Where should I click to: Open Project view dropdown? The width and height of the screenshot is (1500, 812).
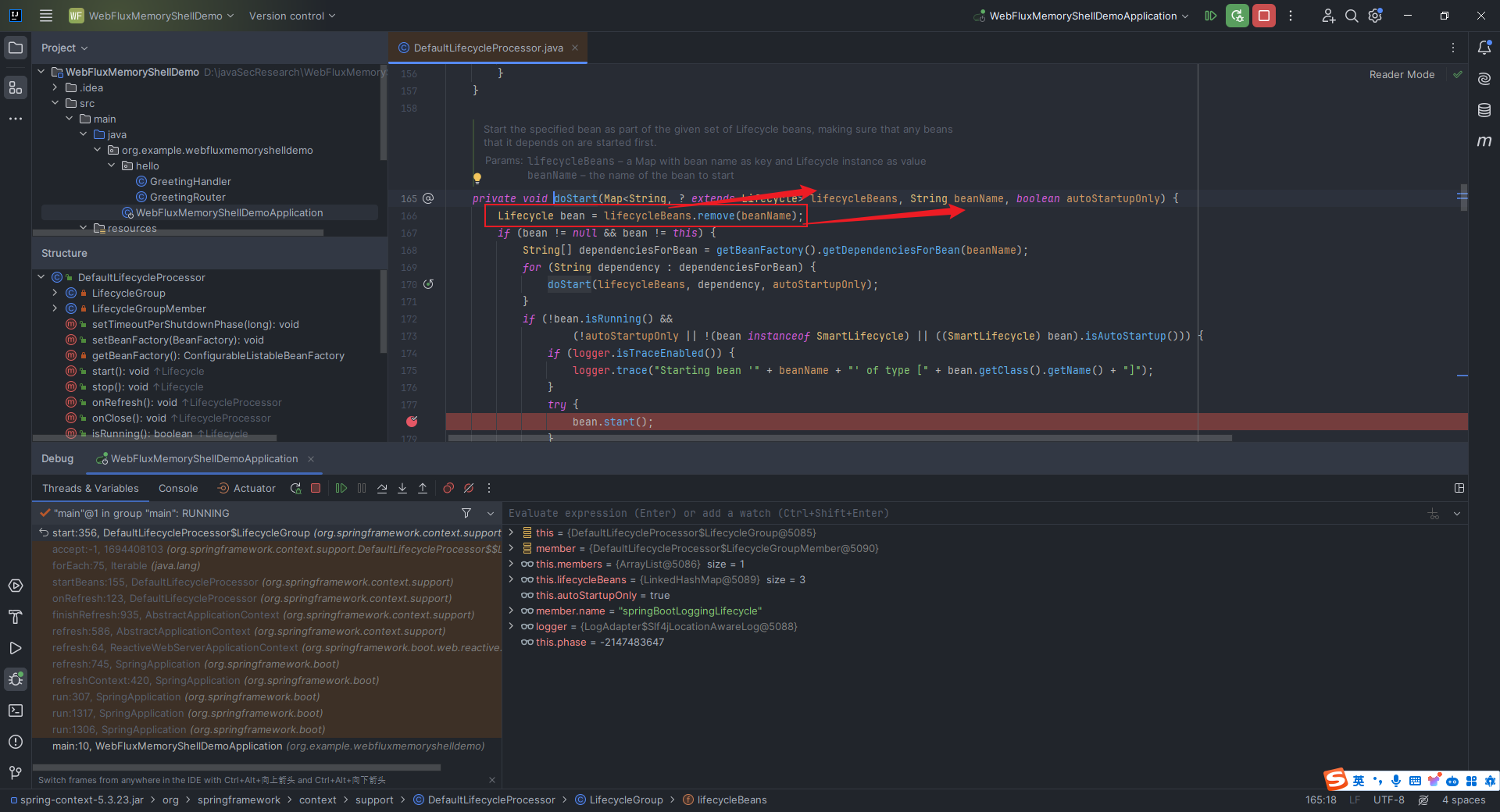click(x=64, y=48)
